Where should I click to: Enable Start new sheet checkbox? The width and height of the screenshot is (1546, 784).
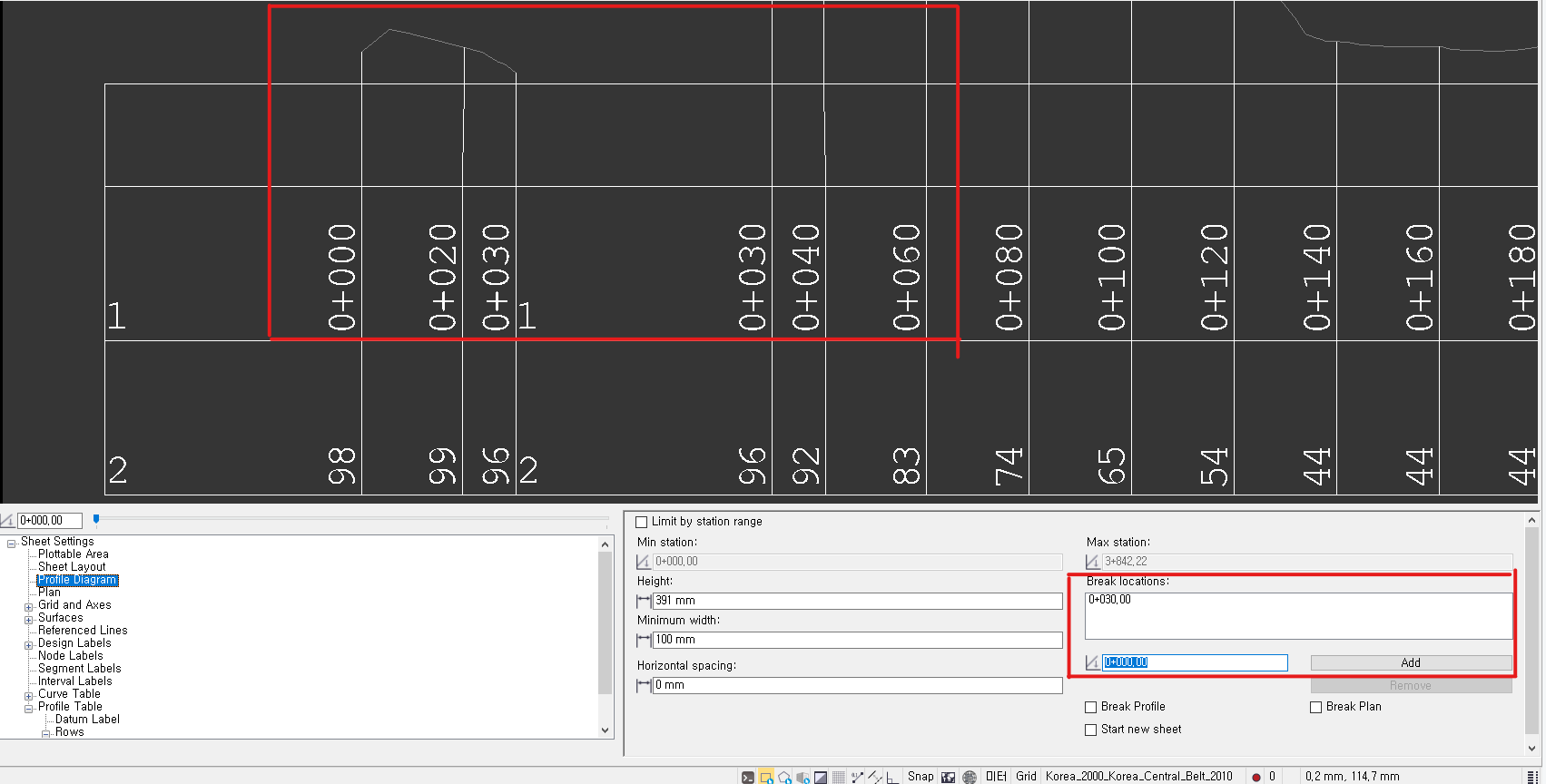click(1091, 730)
